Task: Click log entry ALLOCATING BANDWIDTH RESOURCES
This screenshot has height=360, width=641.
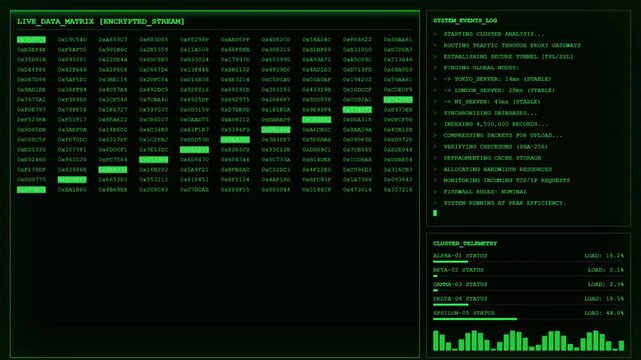Action: [498, 169]
